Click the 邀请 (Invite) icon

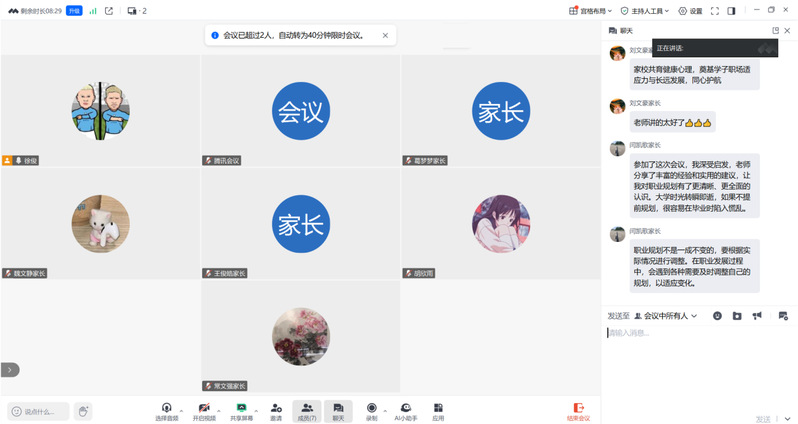point(275,410)
